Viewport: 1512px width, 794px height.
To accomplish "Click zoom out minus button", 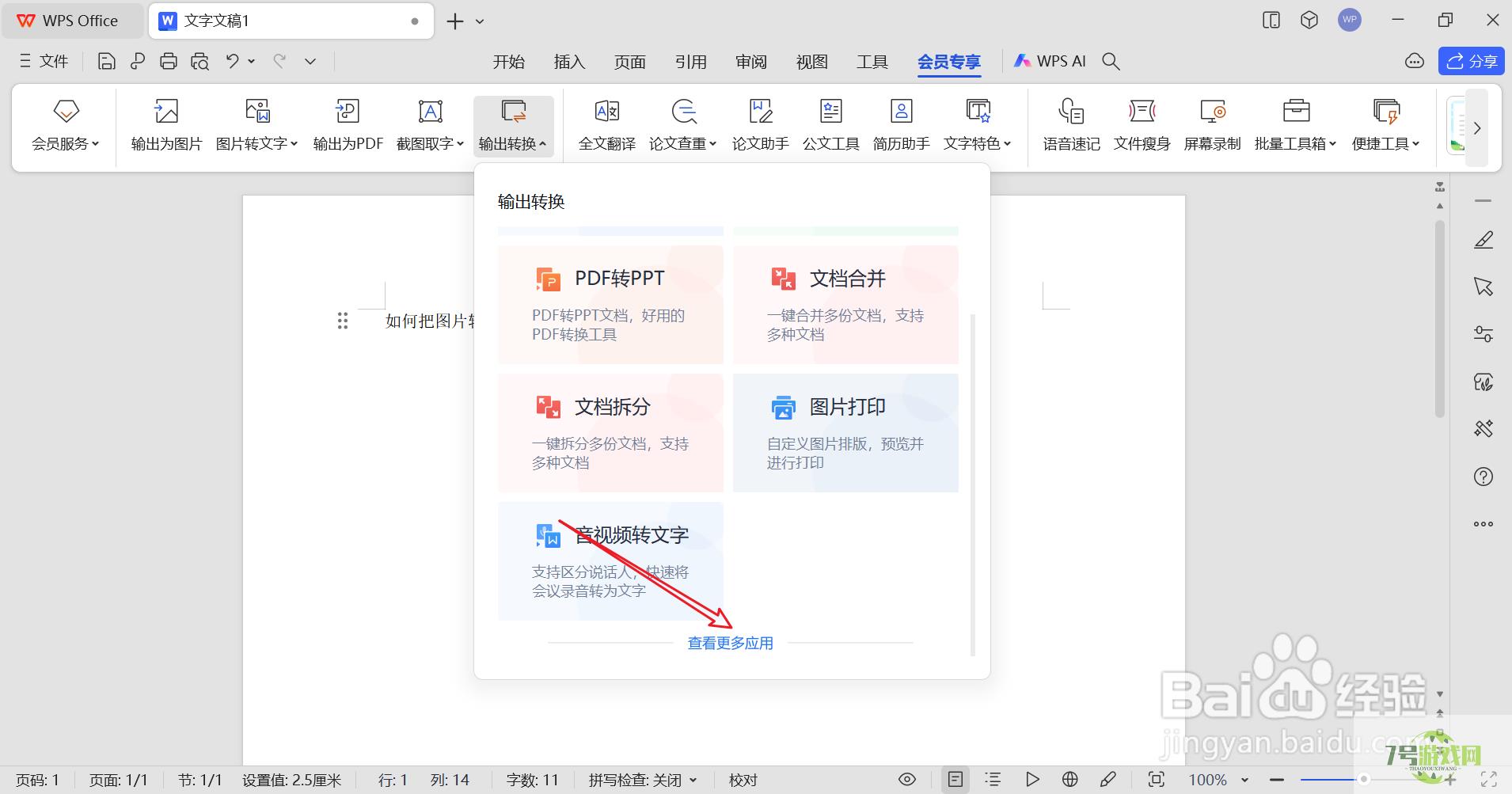I will [x=1276, y=780].
